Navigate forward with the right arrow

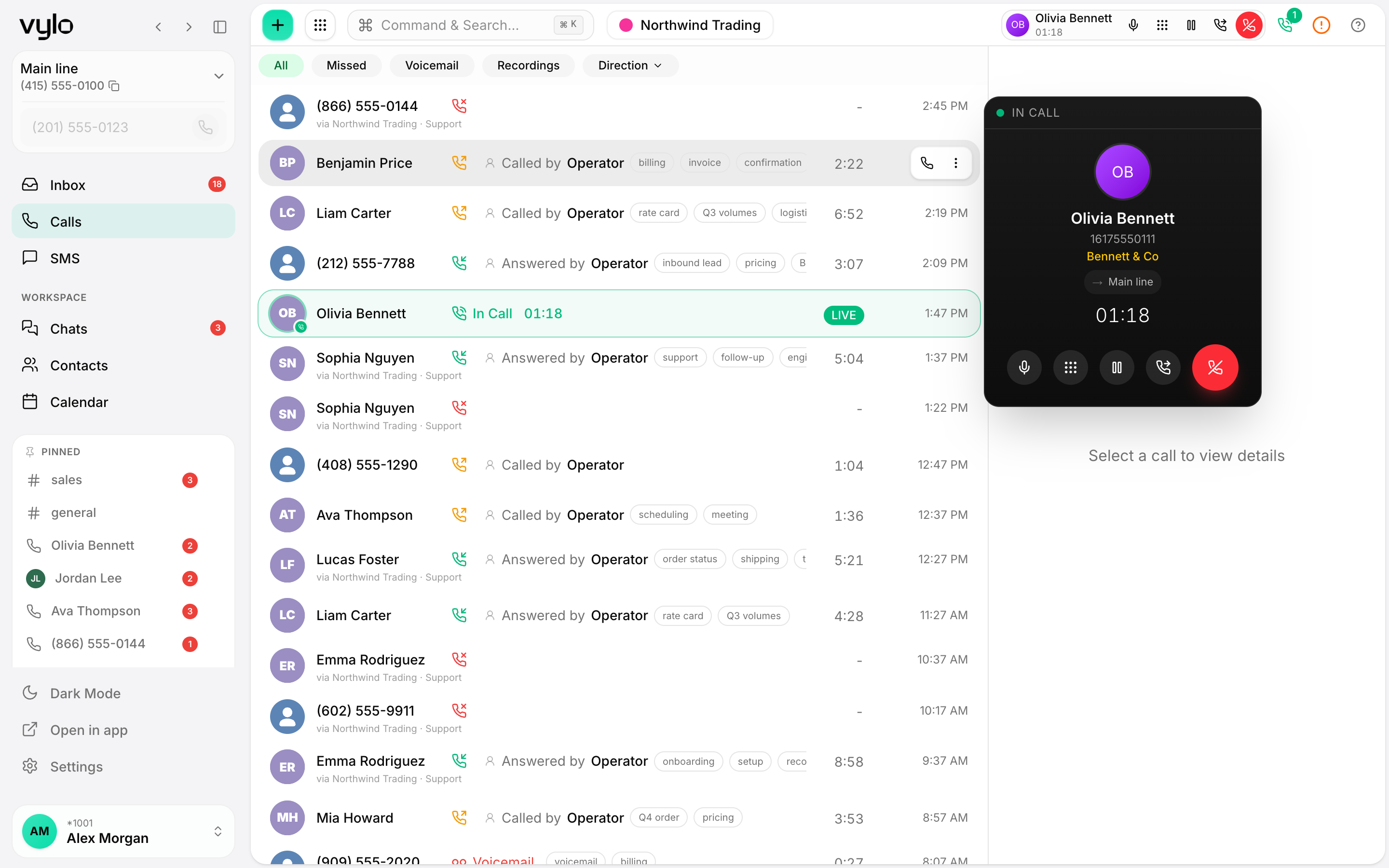tap(189, 27)
